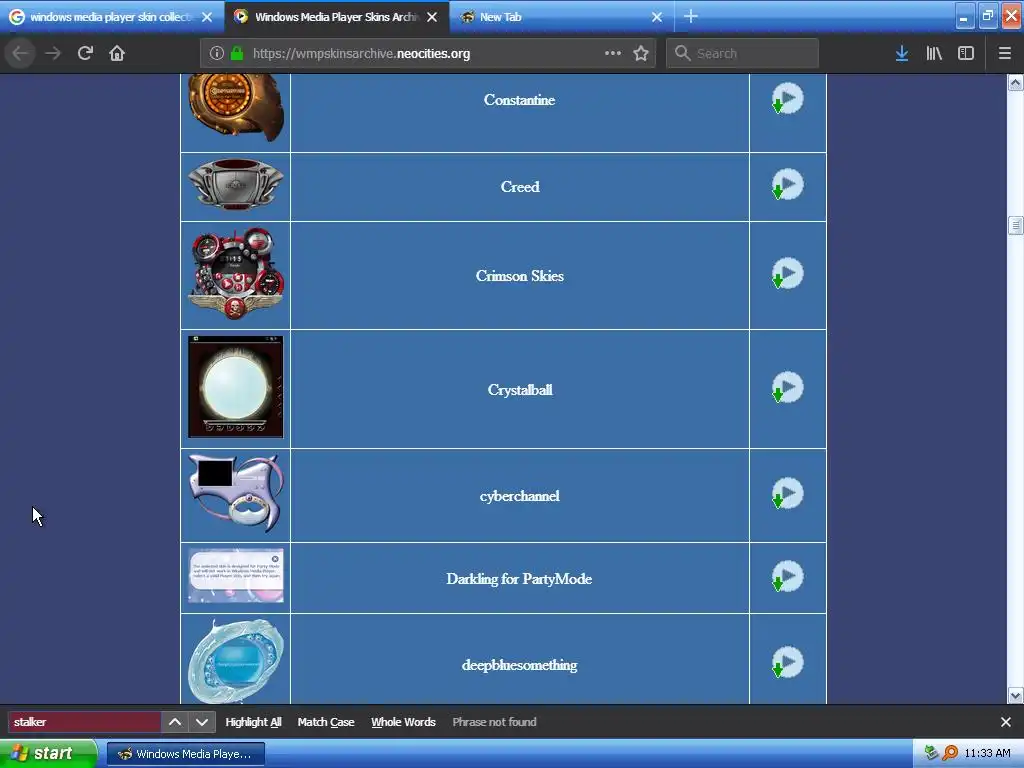This screenshot has height=768, width=1024.
Task: Download the Crystalball skin
Action: (x=788, y=388)
